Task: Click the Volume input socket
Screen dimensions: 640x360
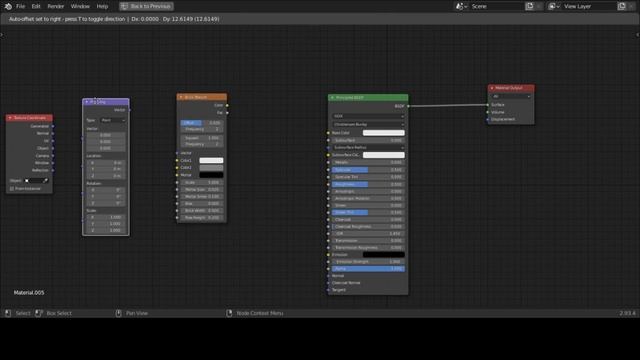Action: coord(488,112)
